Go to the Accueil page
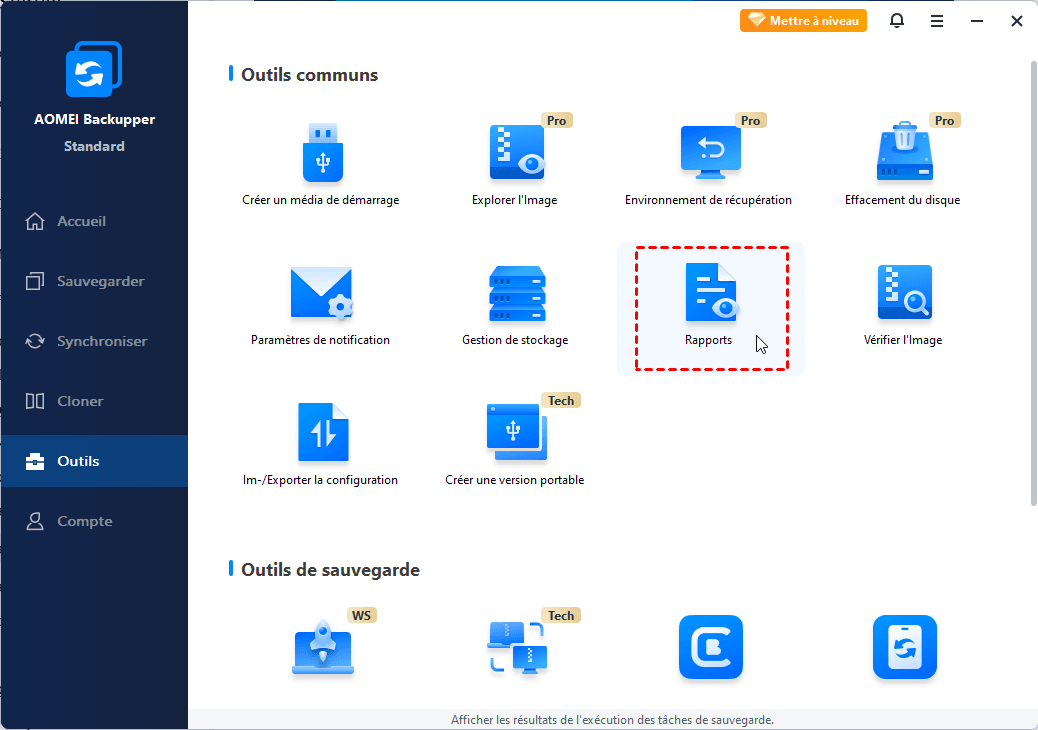The image size is (1038, 730). click(x=94, y=221)
